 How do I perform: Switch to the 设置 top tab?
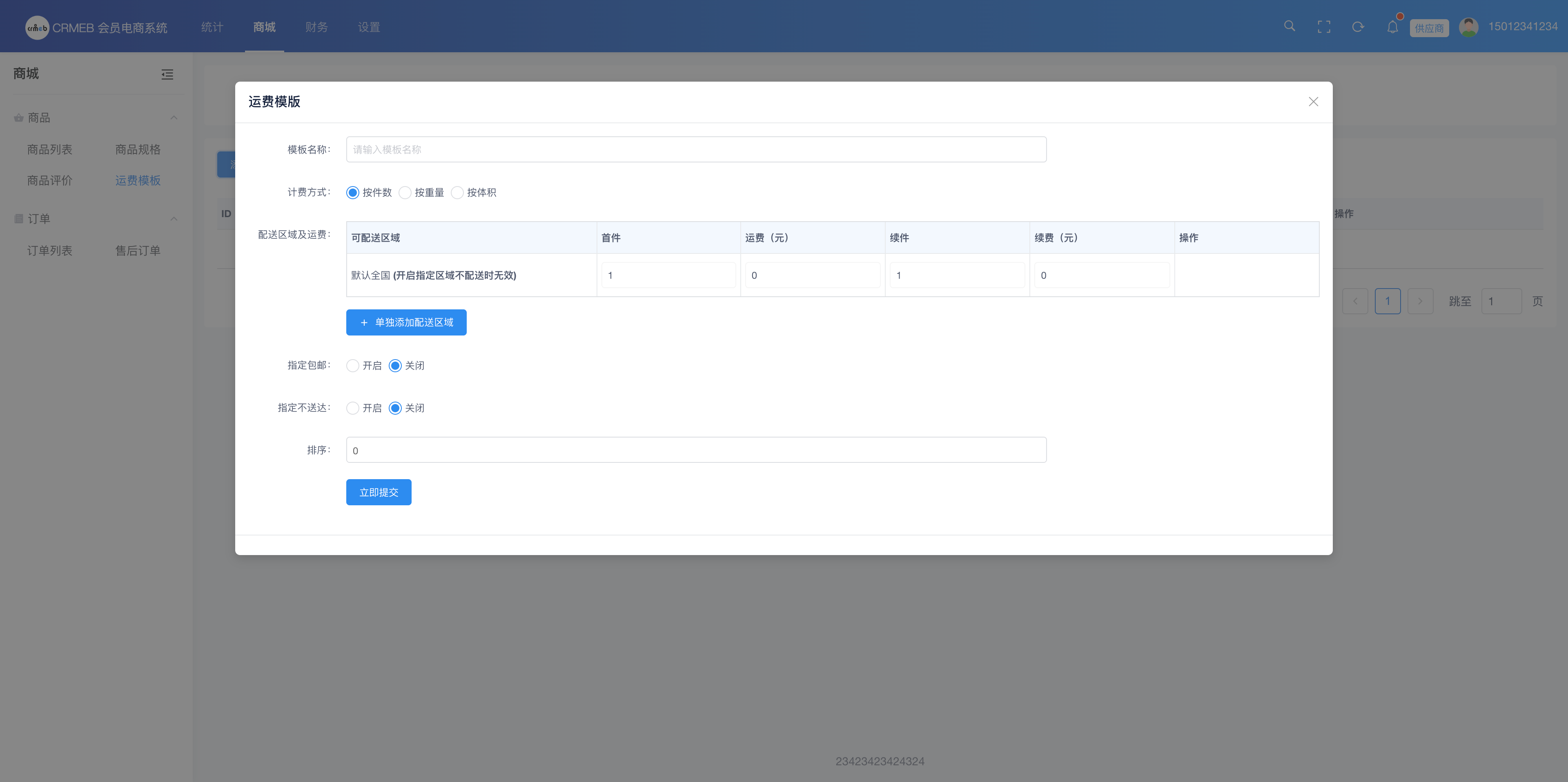coord(369,27)
